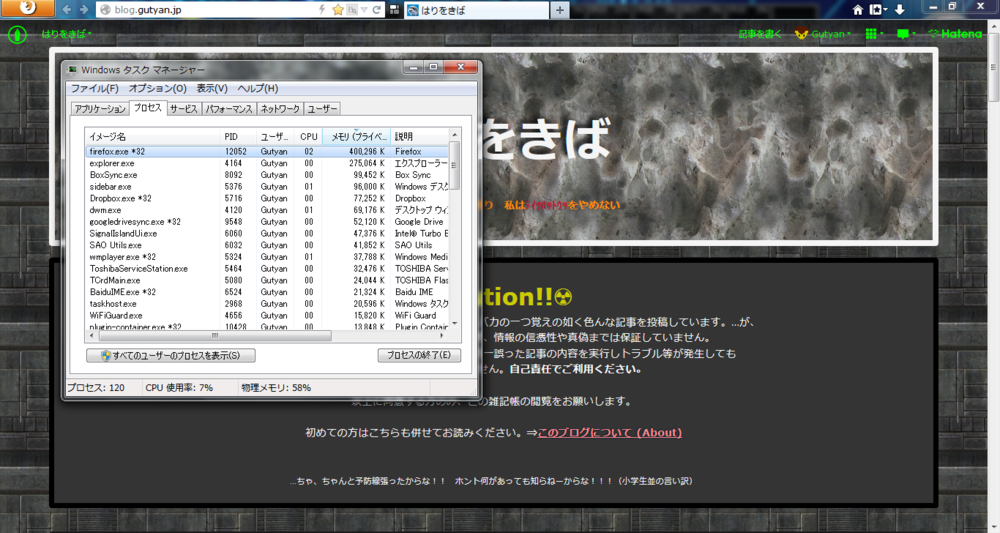Open the green grid services menu

pyautogui.click(x=874, y=34)
